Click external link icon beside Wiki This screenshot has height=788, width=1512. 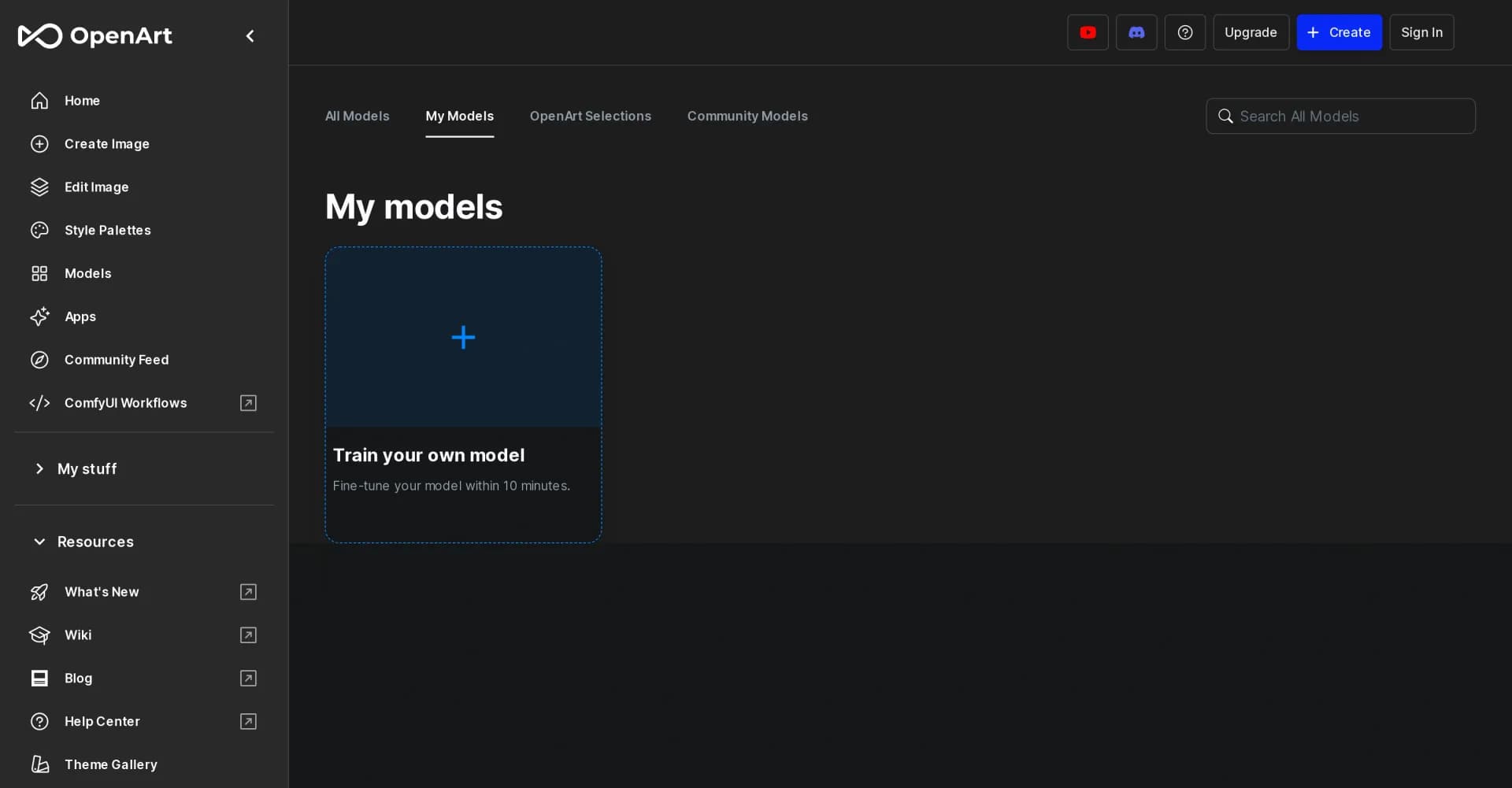pos(248,635)
